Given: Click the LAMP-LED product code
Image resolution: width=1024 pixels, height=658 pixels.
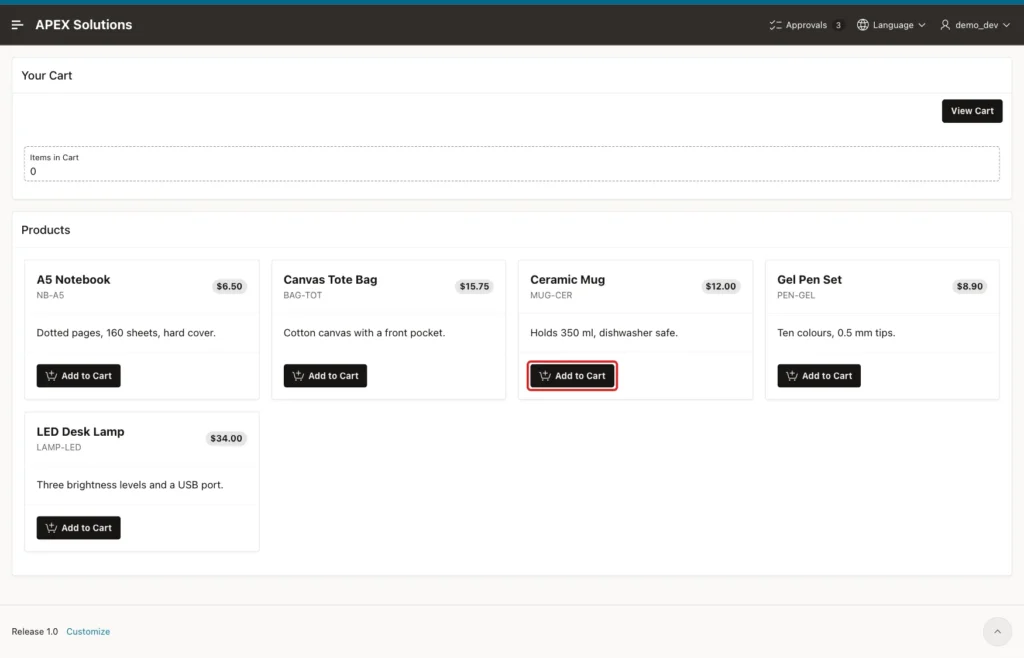Looking at the screenshot, I should click(x=59, y=447).
